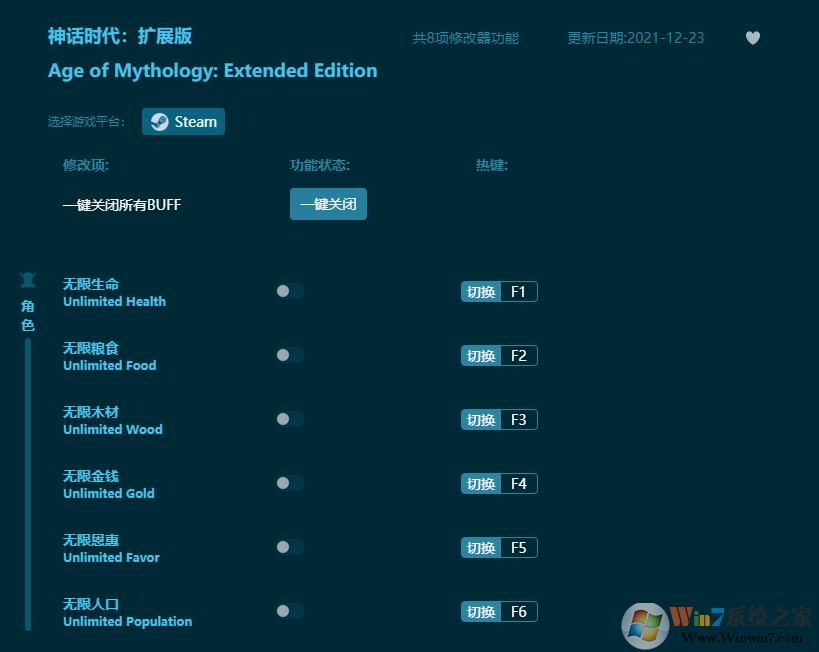Image resolution: width=819 pixels, height=652 pixels.
Task: Click the F4 hotkey button for Unlimited Gold
Action: [498, 483]
